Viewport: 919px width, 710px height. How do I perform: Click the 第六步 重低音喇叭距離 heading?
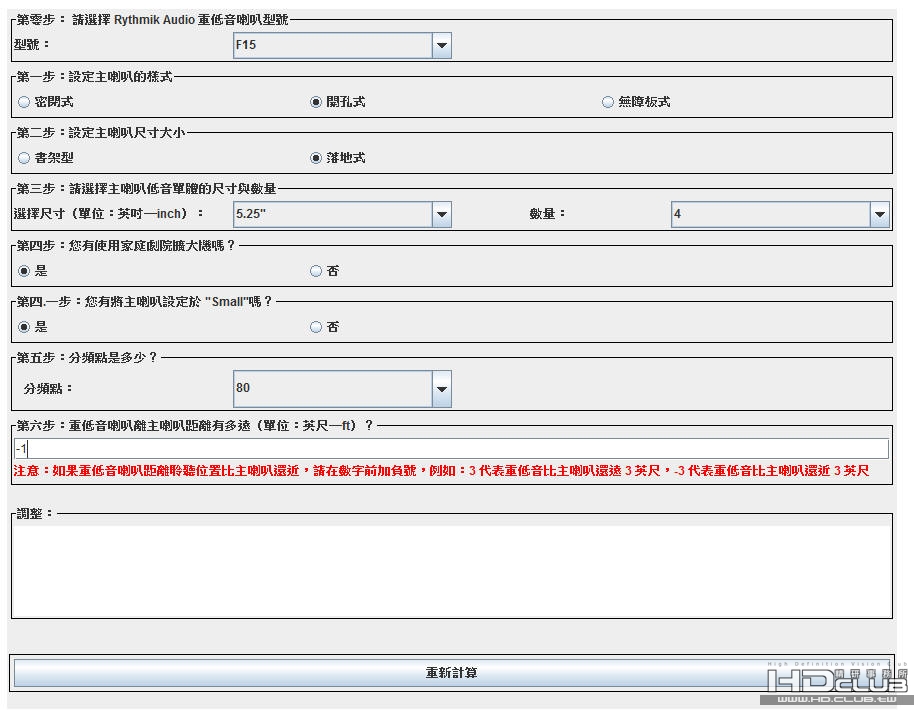point(195,426)
